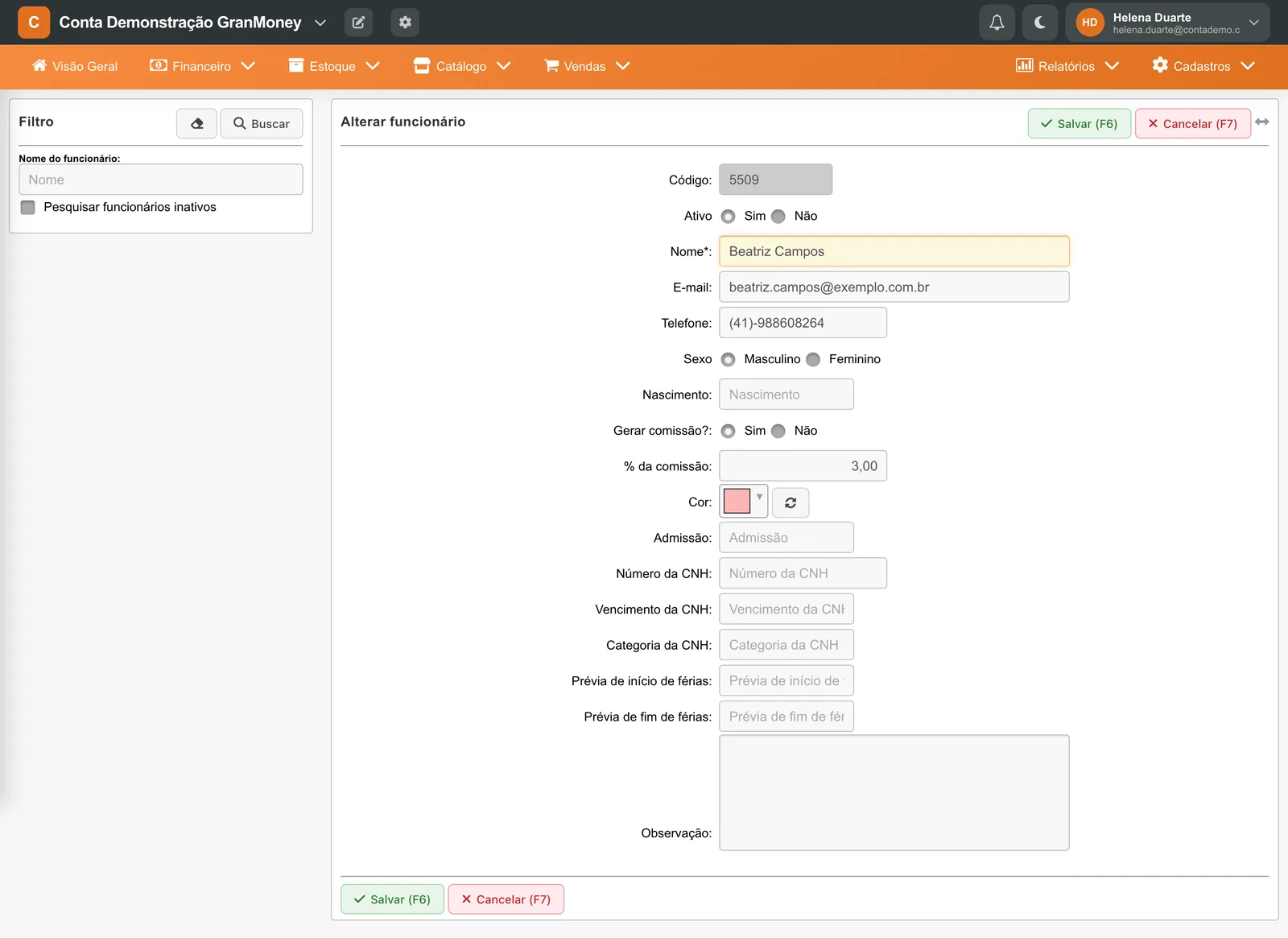
Task: Clear the filter with eraser icon
Action: point(196,123)
